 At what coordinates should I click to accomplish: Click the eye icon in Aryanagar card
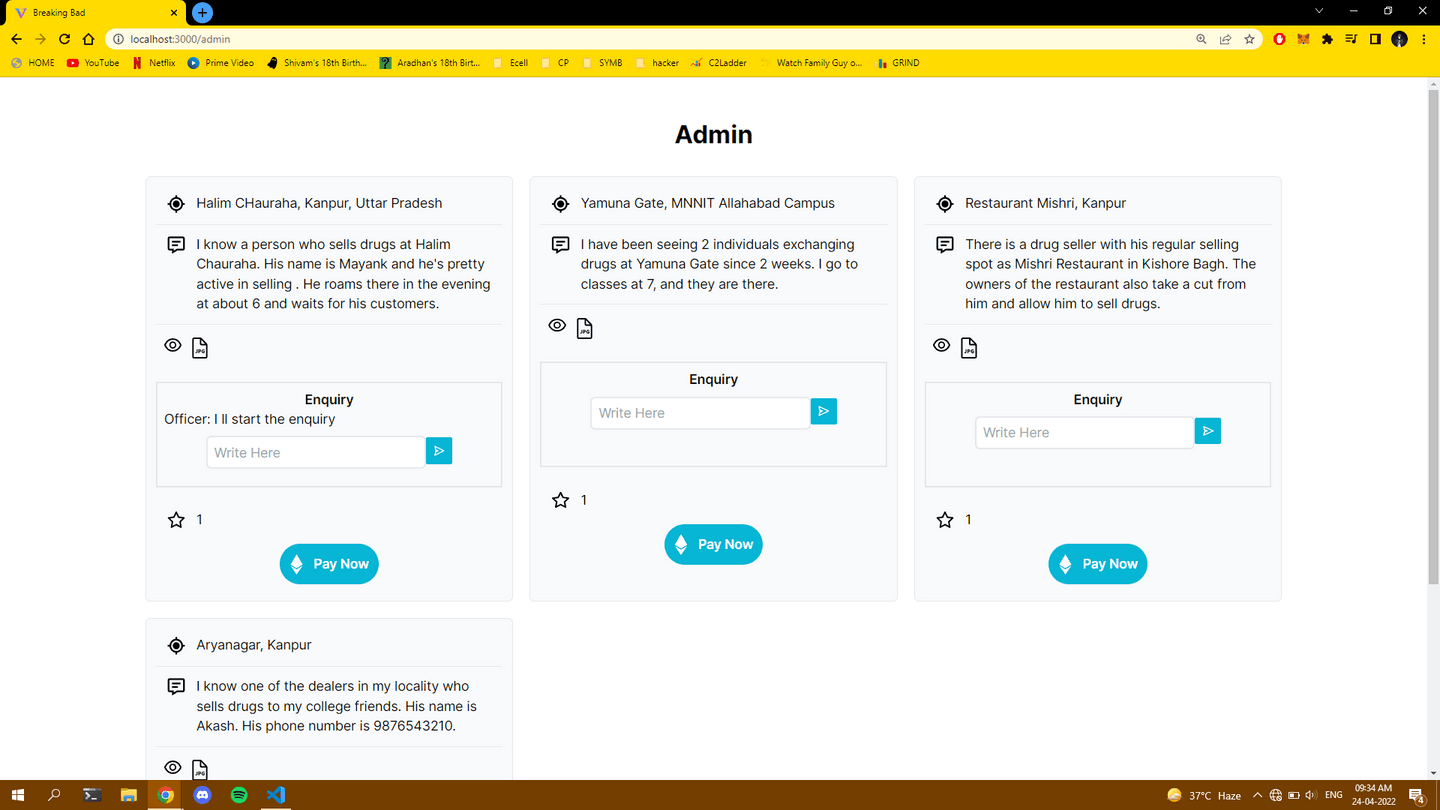173,767
